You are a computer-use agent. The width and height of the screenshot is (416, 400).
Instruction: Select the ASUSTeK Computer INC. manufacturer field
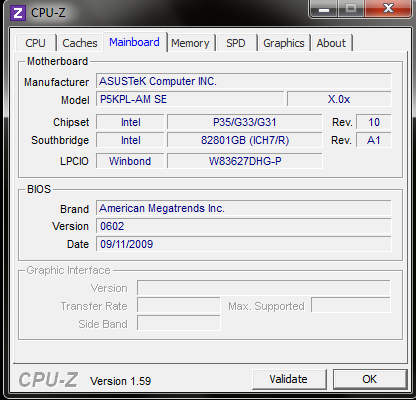244,81
